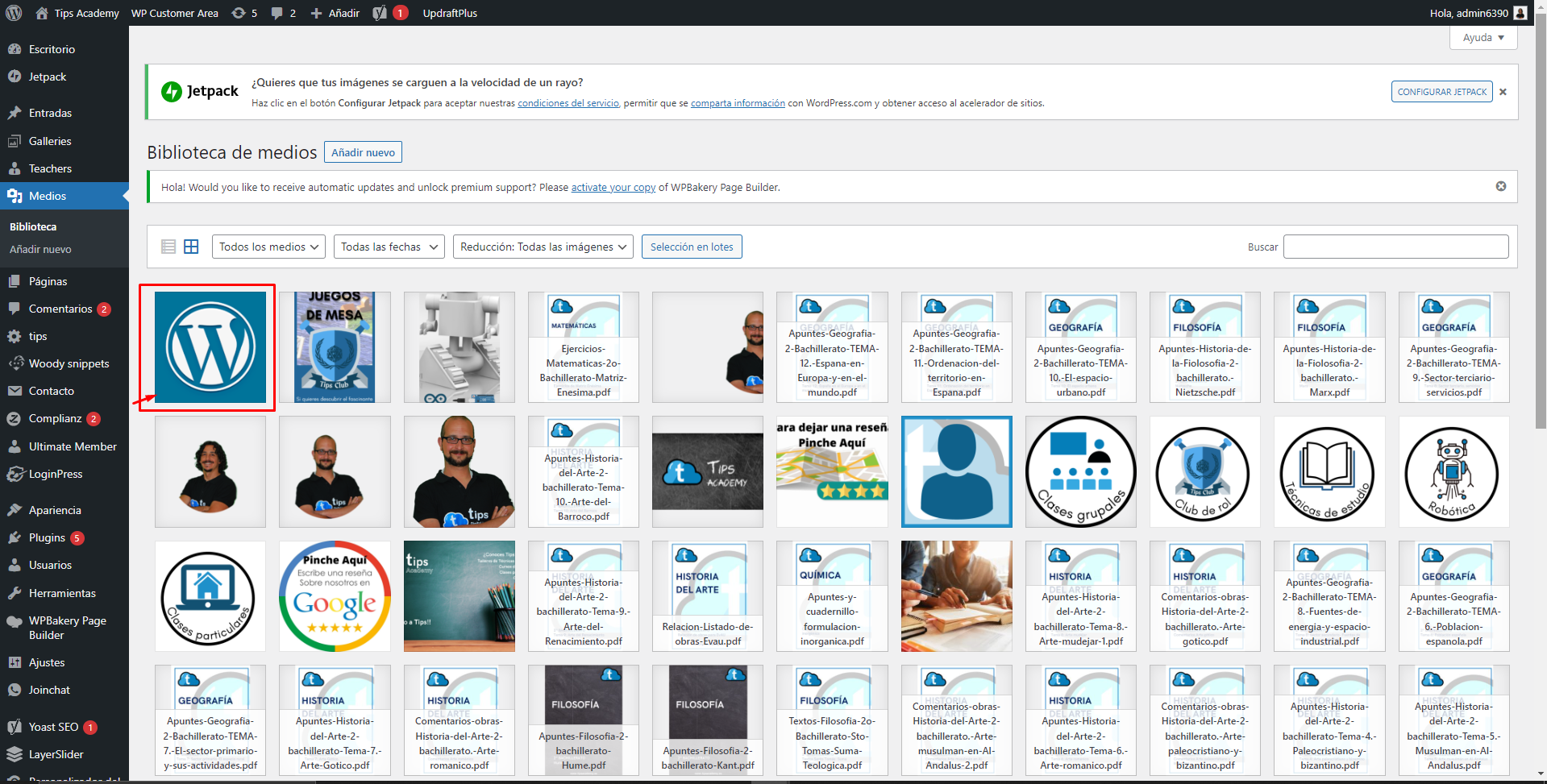Expand the 'Todos los medios' filter dropdown
The height and width of the screenshot is (784, 1547).
tap(268, 247)
